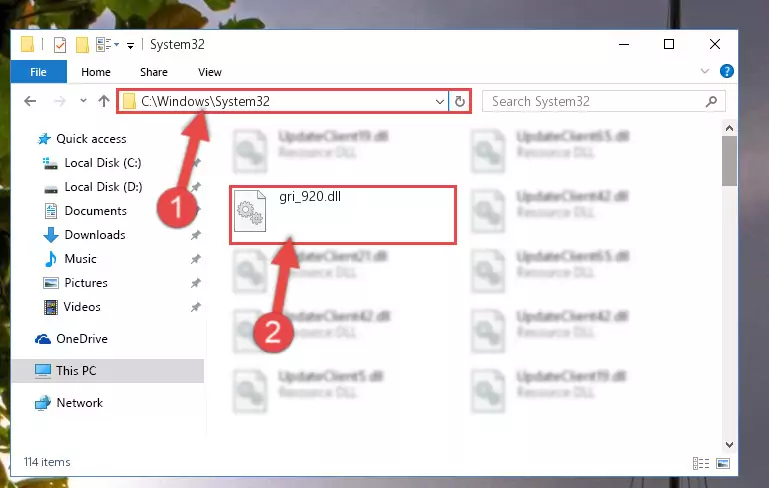Switch to the View ribbon tab
This screenshot has width=769, height=488.
[x=209, y=72]
